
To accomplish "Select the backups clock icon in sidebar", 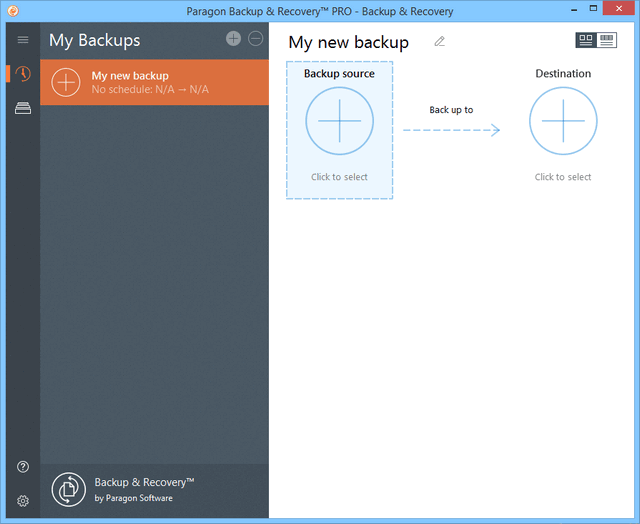I will click(23, 74).
